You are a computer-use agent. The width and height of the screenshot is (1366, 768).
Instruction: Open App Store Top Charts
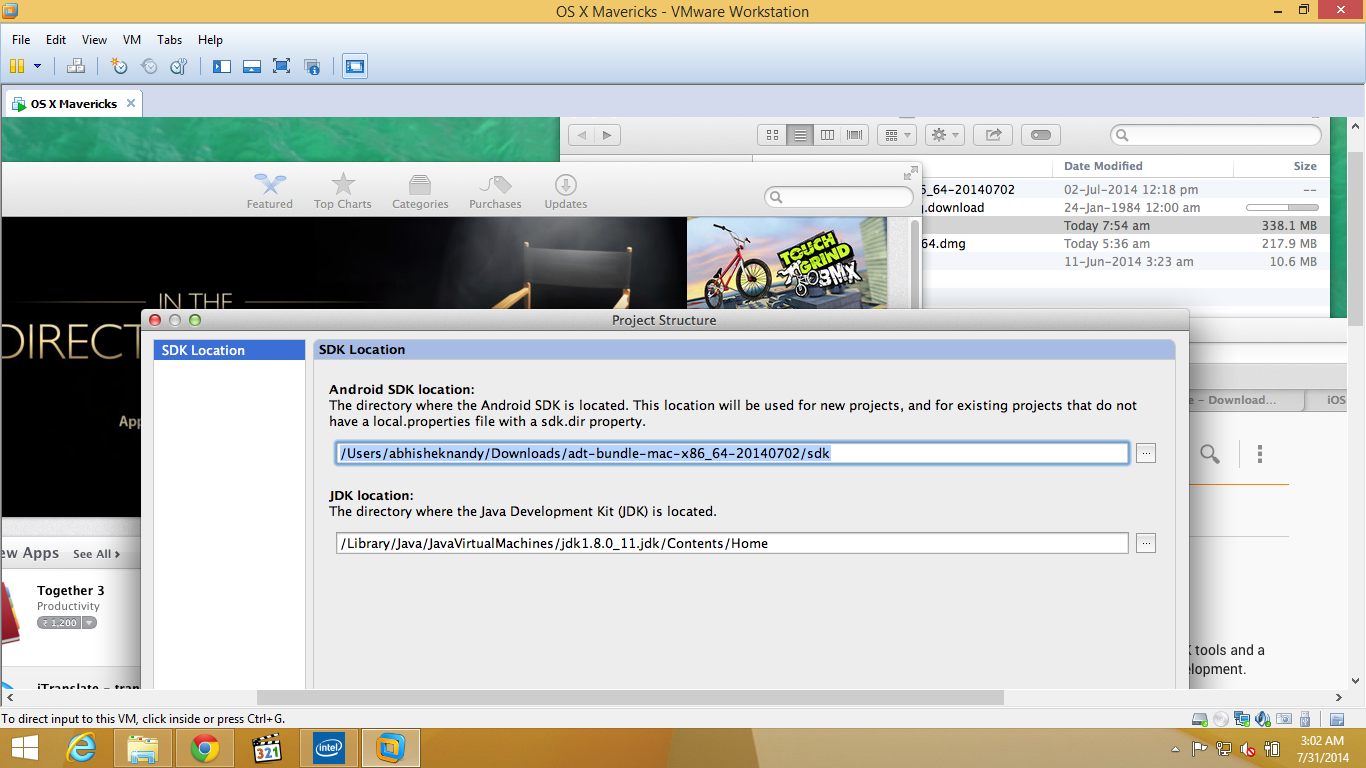tap(343, 191)
